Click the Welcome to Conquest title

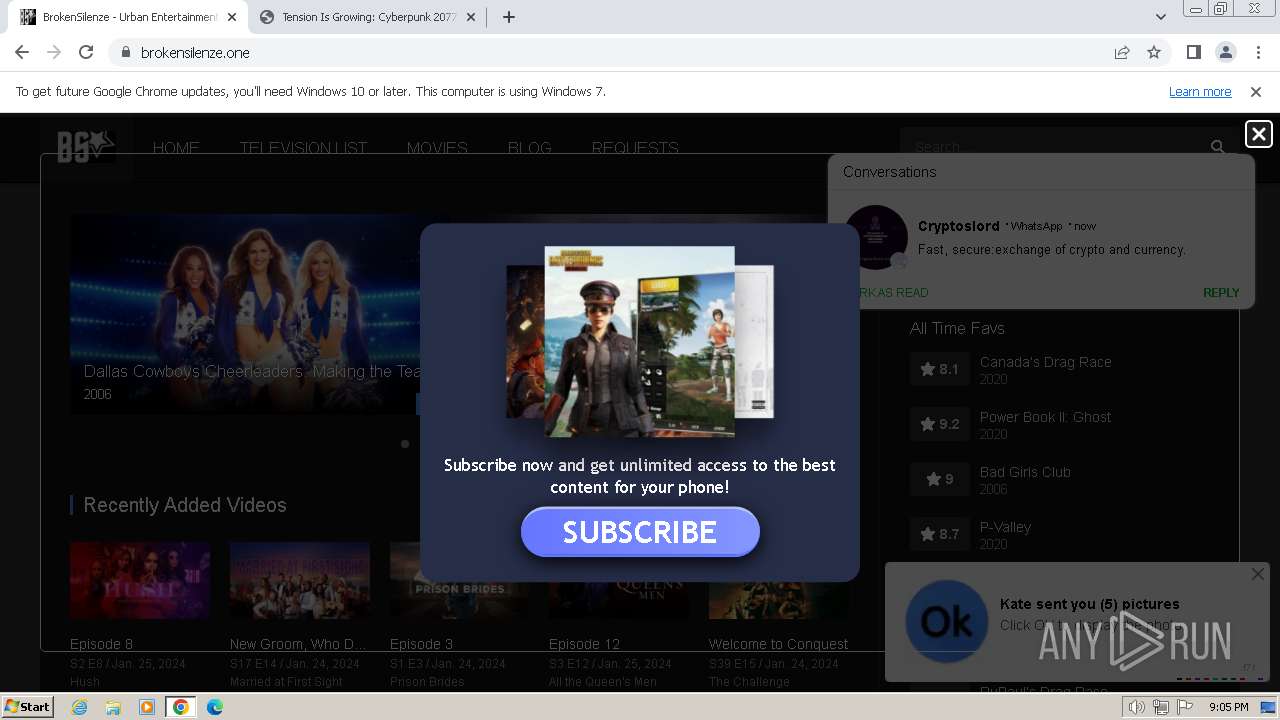pyautogui.click(x=778, y=644)
